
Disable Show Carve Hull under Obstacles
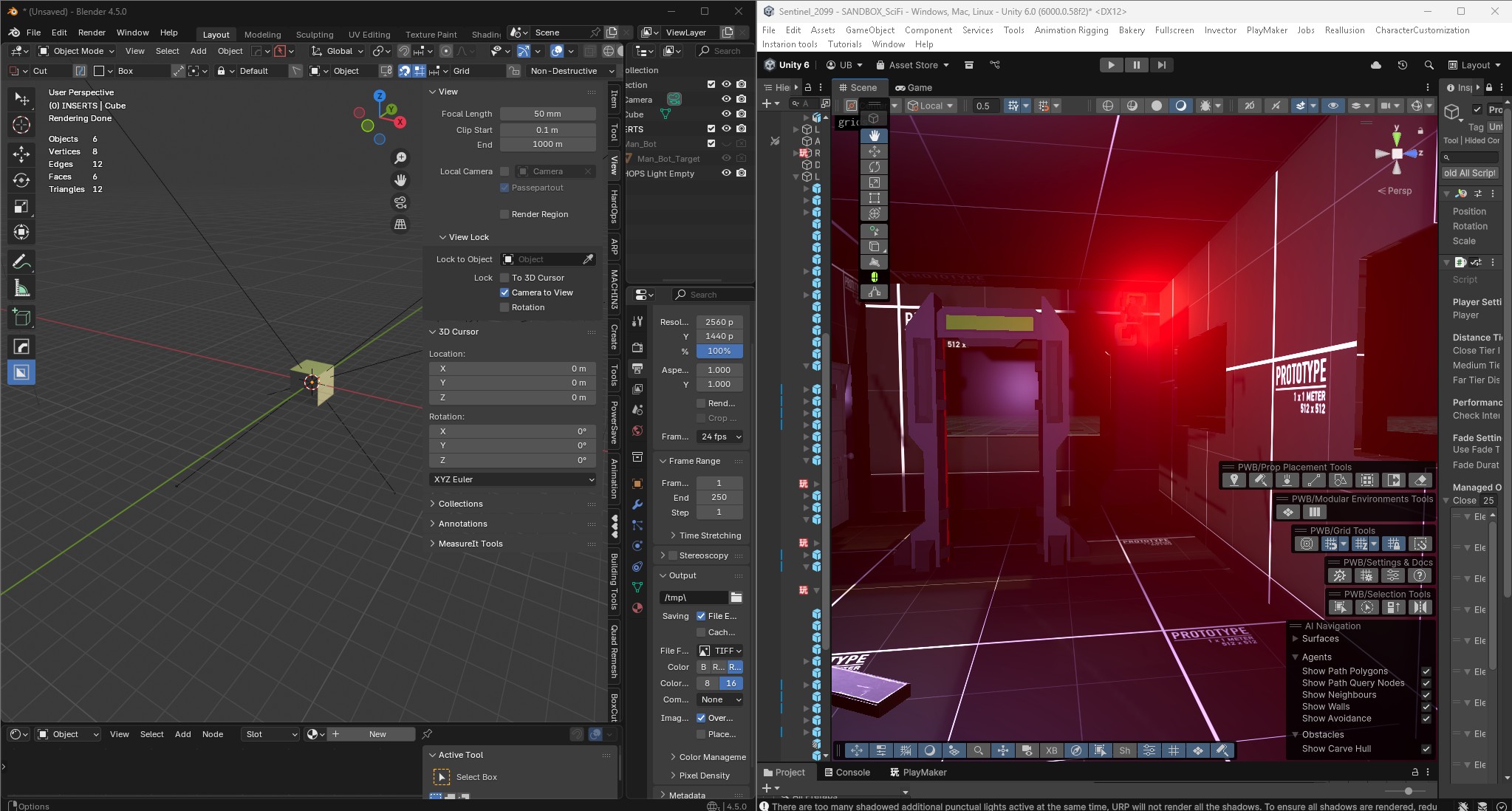click(x=1426, y=749)
